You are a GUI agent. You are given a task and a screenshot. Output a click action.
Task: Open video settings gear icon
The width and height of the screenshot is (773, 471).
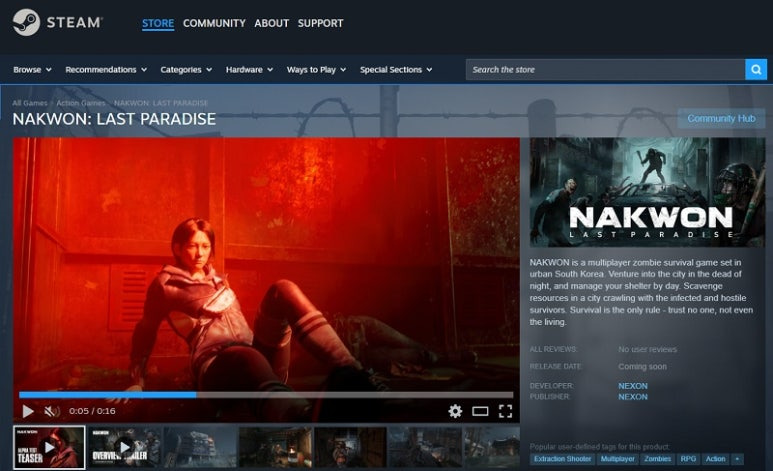455,411
